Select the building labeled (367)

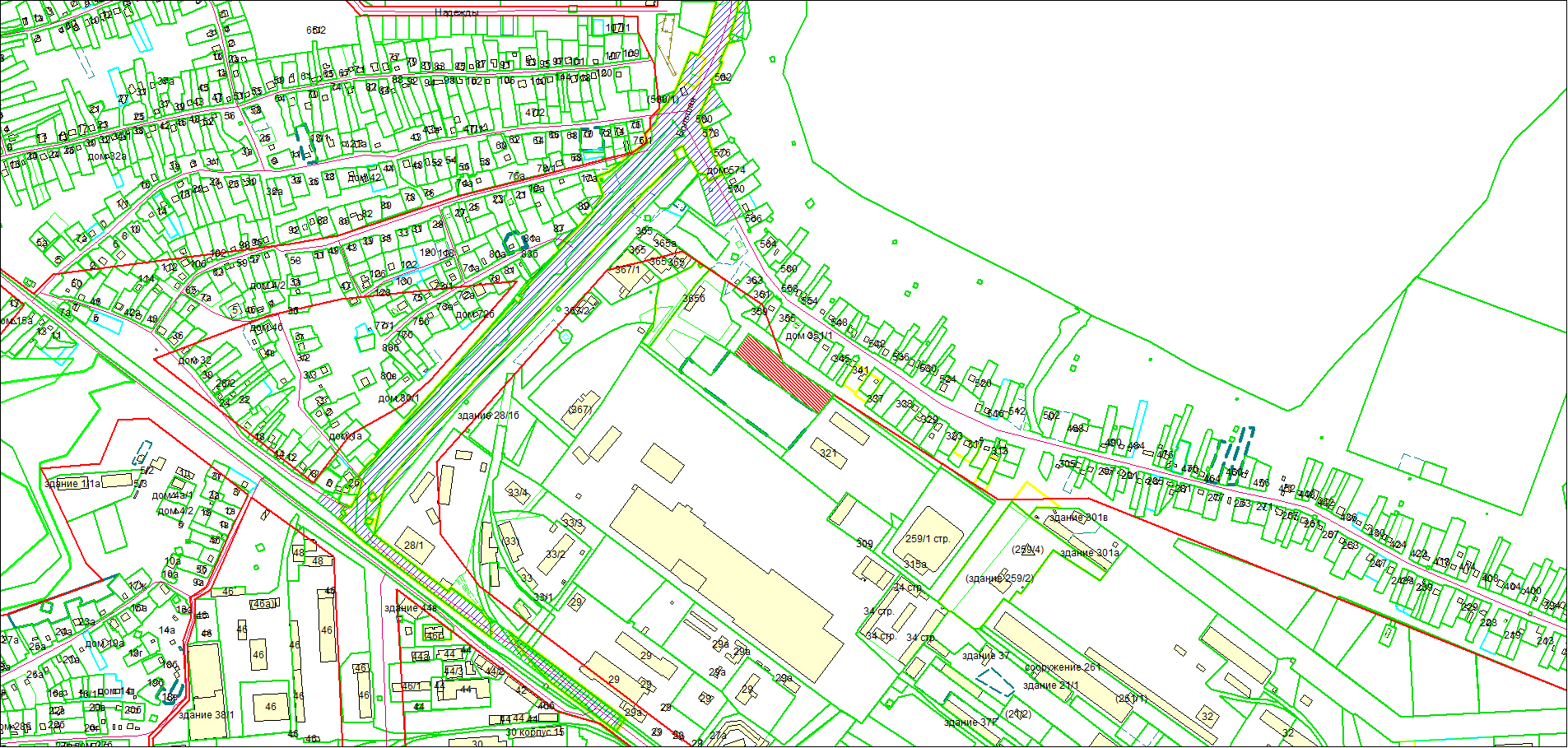coord(580,409)
